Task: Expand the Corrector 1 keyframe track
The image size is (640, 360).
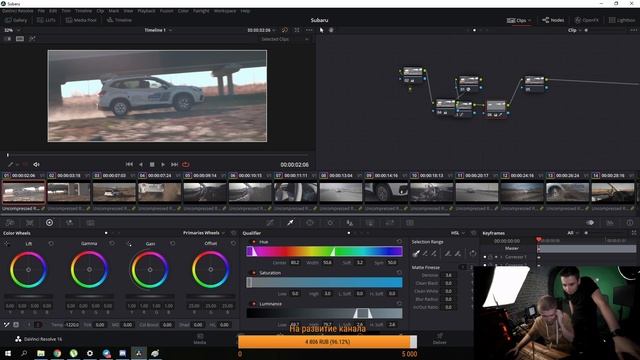Action: pyautogui.click(x=501, y=257)
